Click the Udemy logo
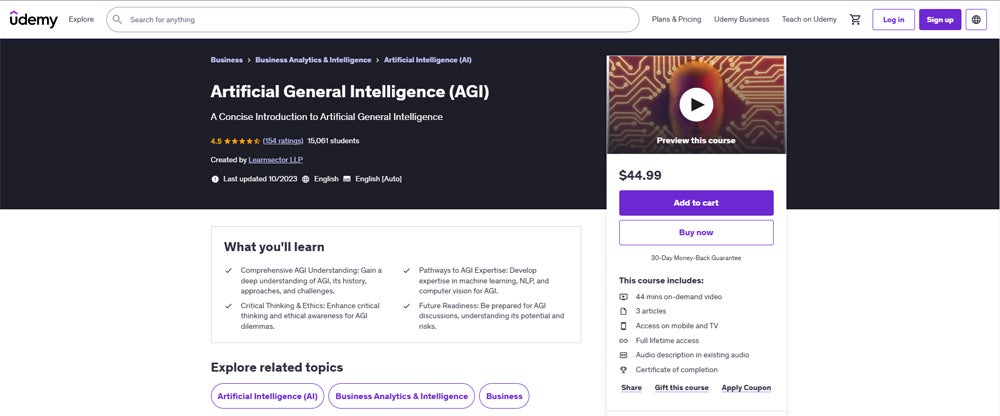 click(x=34, y=19)
